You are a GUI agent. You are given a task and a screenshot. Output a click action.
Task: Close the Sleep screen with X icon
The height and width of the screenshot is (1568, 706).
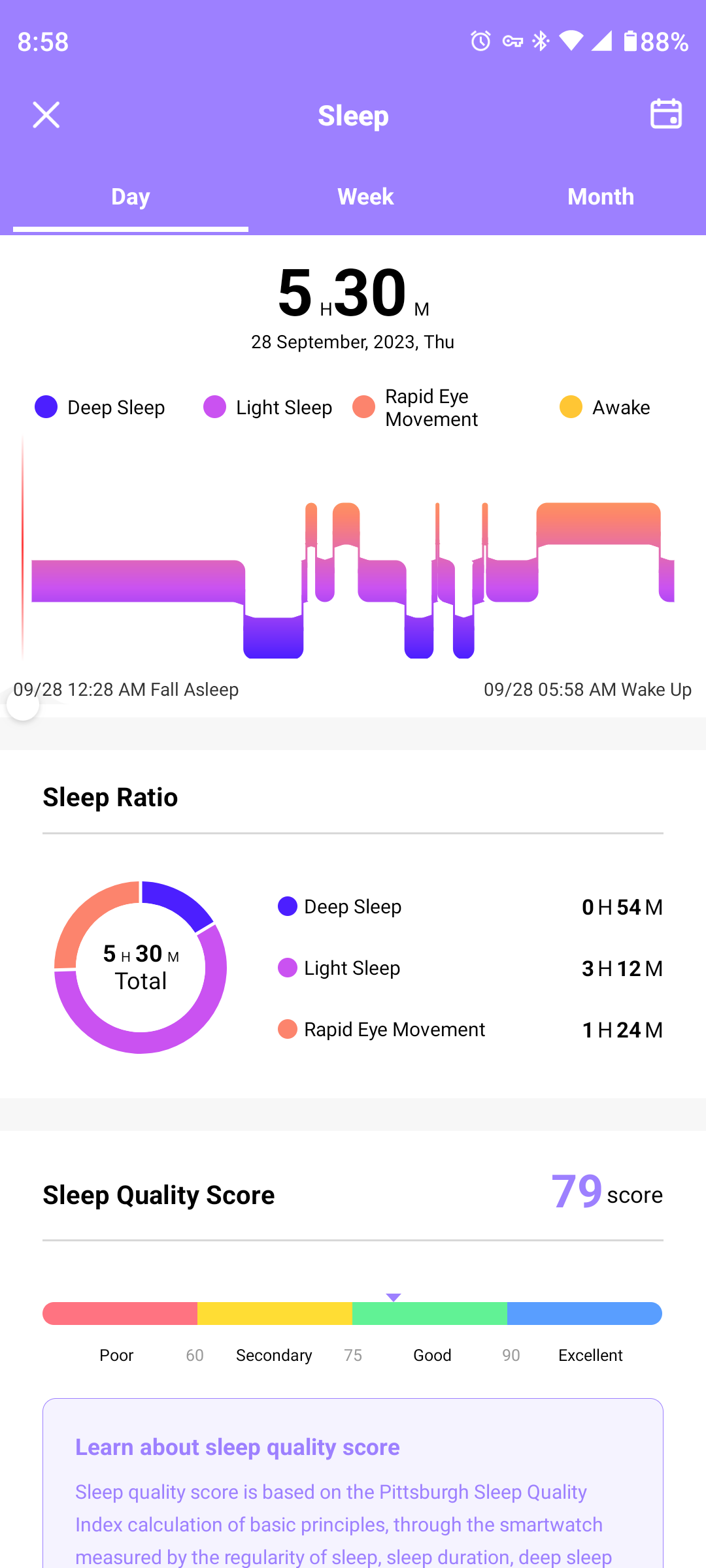46,115
